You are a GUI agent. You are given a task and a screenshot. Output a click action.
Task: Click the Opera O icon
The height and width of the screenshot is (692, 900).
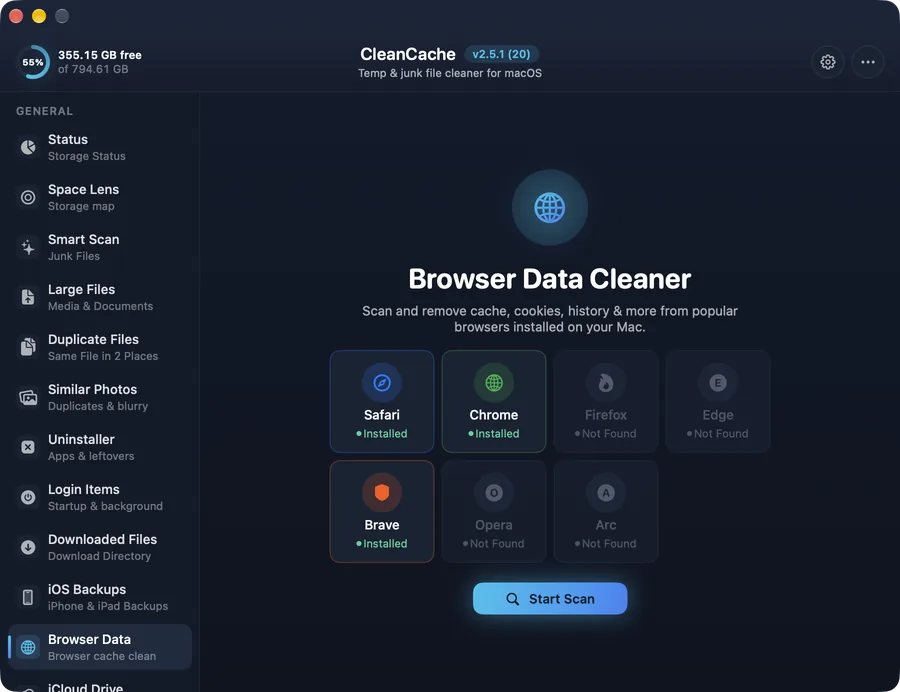point(494,492)
